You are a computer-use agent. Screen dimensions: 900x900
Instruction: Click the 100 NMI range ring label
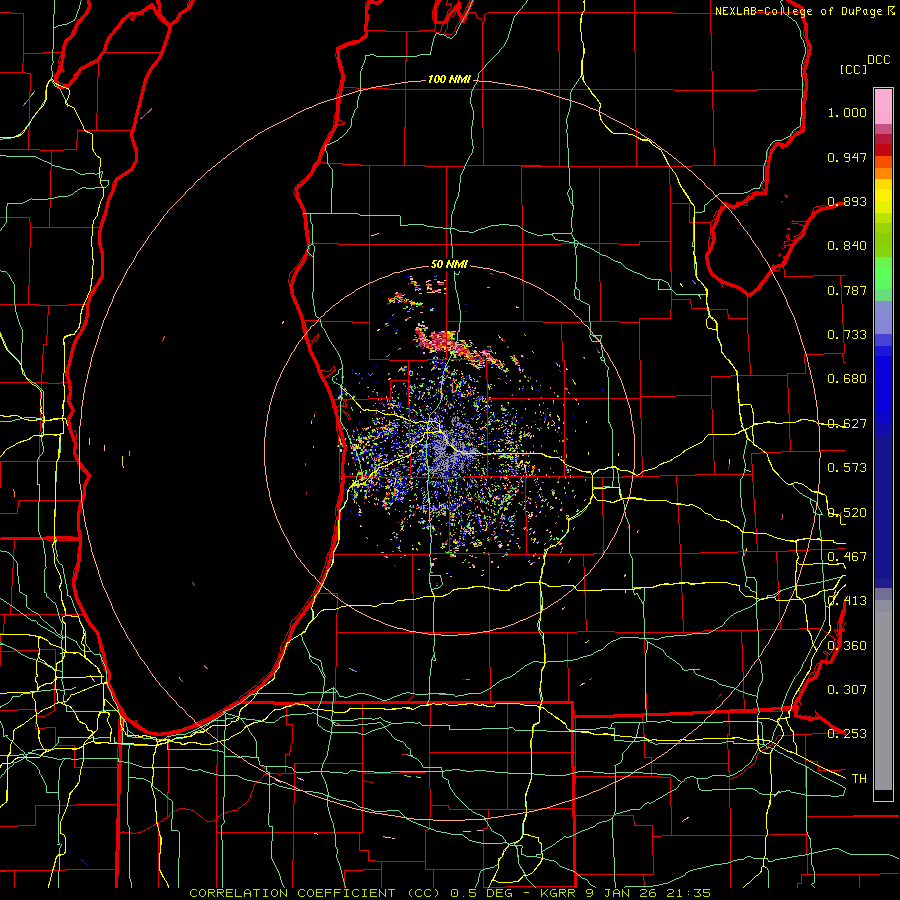click(x=449, y=79)
